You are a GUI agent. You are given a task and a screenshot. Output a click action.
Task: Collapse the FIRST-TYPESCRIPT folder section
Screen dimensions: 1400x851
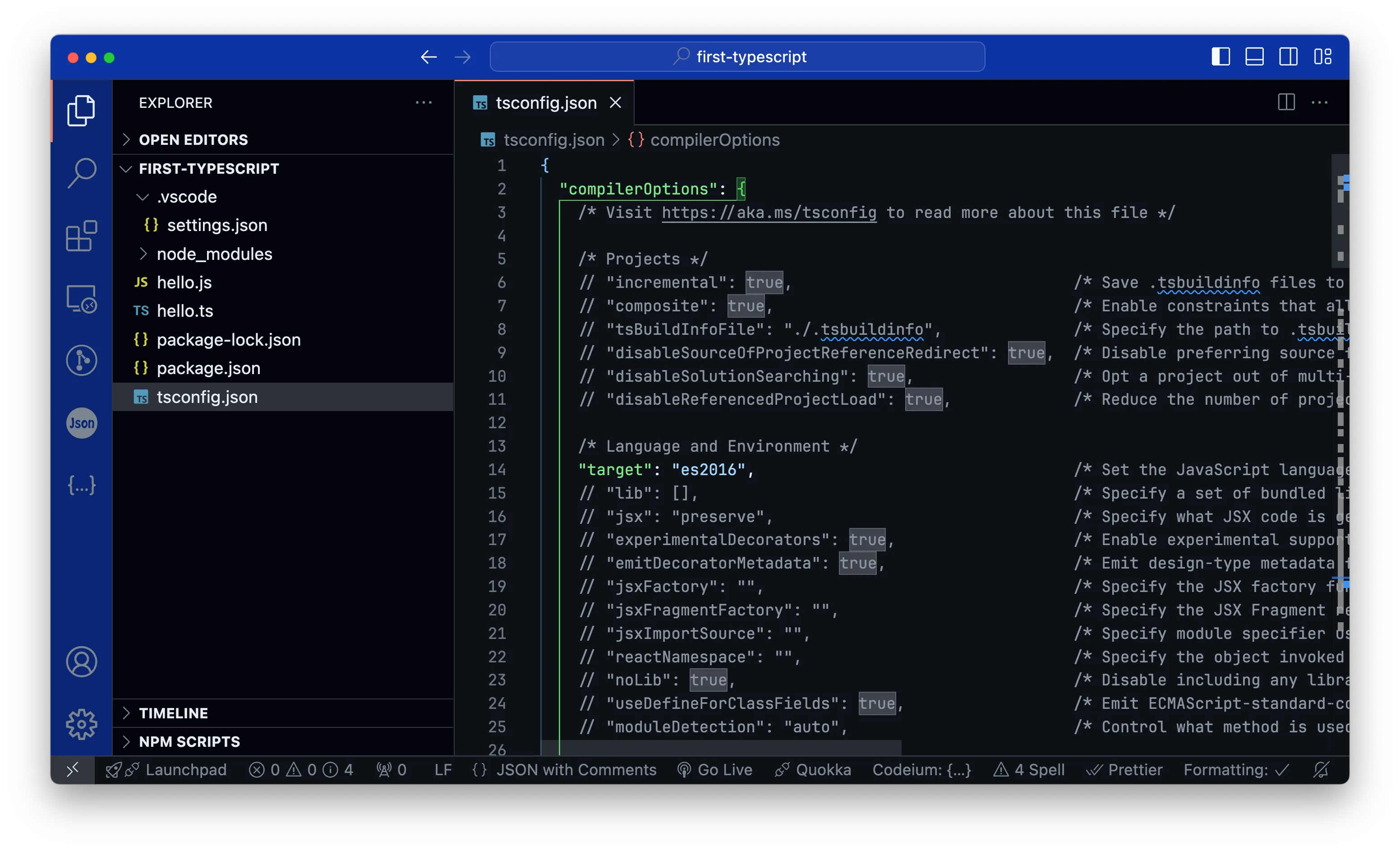coord(283,169)
